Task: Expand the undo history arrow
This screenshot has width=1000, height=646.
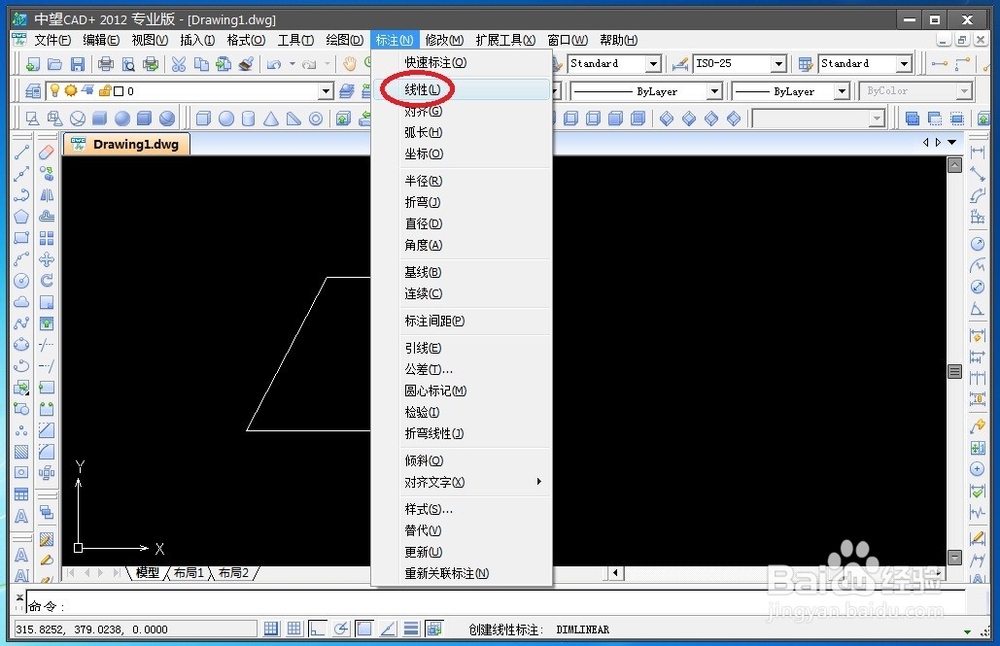Action: click(292, 64)
